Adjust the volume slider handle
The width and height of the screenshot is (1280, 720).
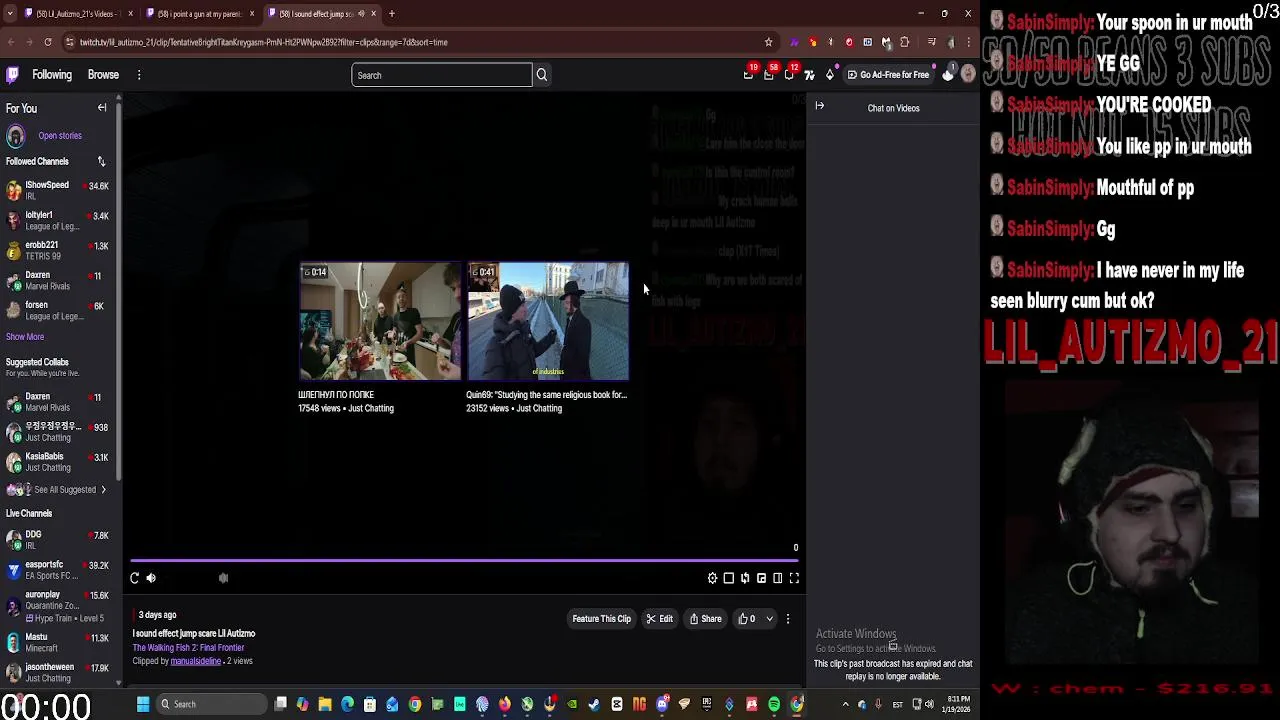coord(224,578)
